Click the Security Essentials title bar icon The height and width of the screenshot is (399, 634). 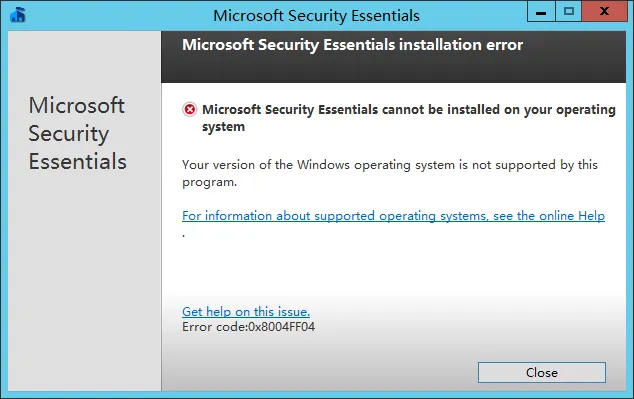(18, 15)
